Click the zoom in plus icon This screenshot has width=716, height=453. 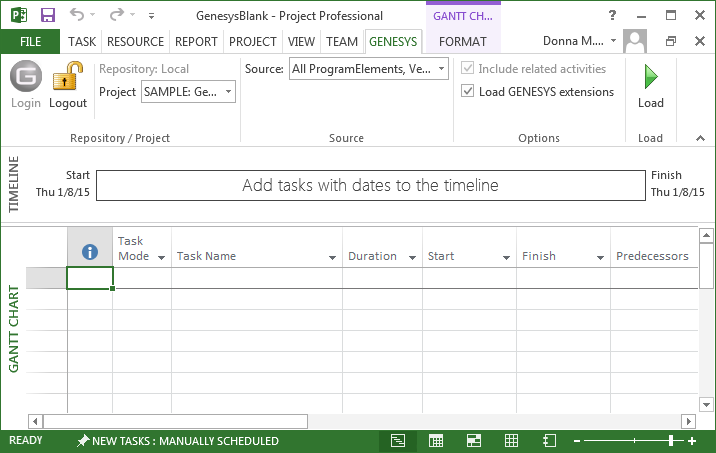click(692, 441)
